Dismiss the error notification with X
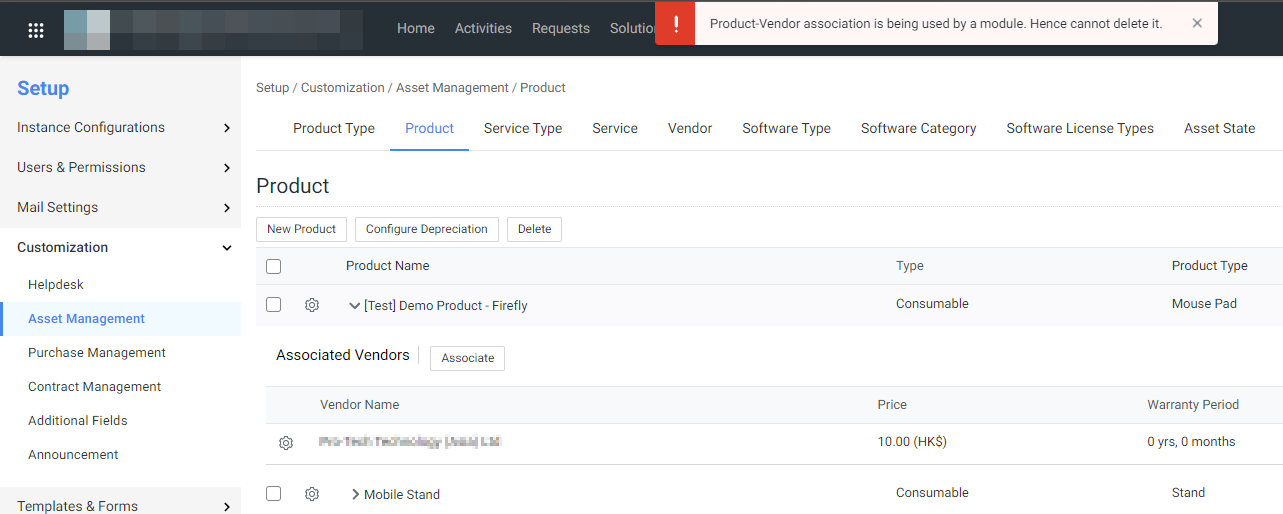This screenshot has height=514, width=1283. coord(1197,23)
